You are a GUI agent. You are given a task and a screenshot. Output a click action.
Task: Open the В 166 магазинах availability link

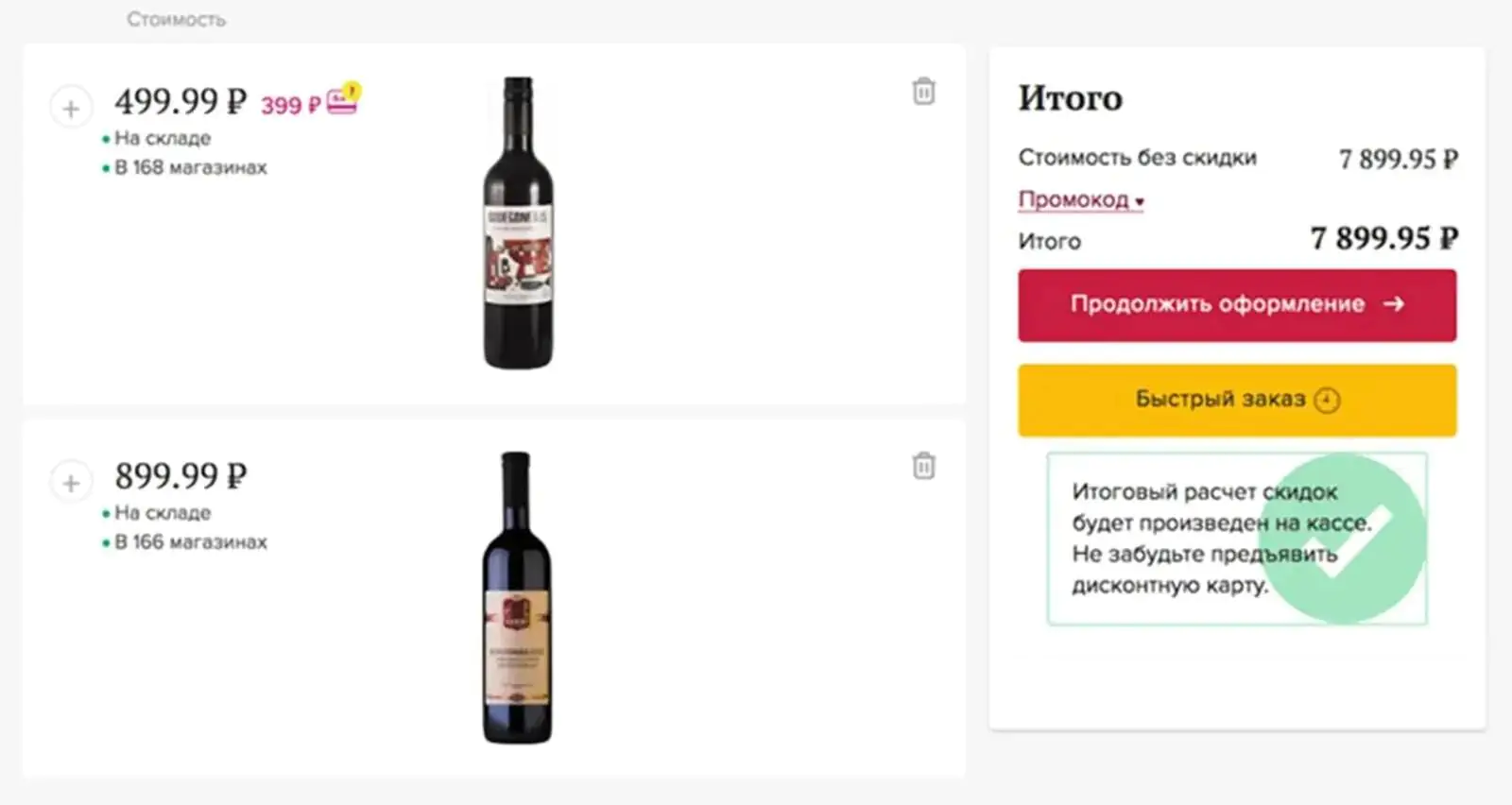coord(190,542)
